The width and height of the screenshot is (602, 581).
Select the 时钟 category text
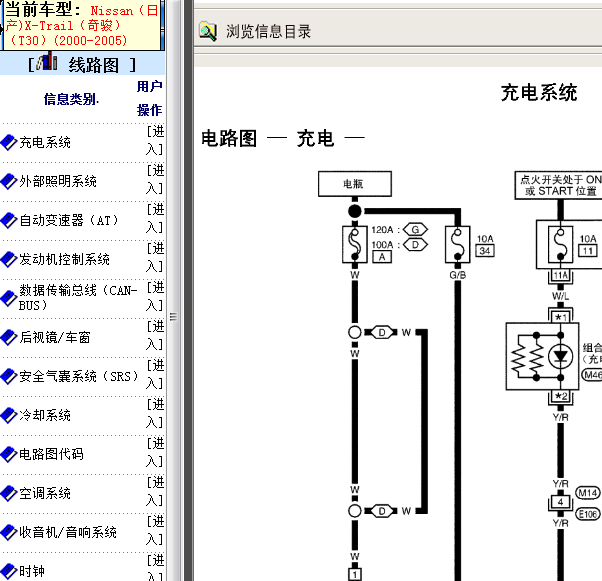32,571
